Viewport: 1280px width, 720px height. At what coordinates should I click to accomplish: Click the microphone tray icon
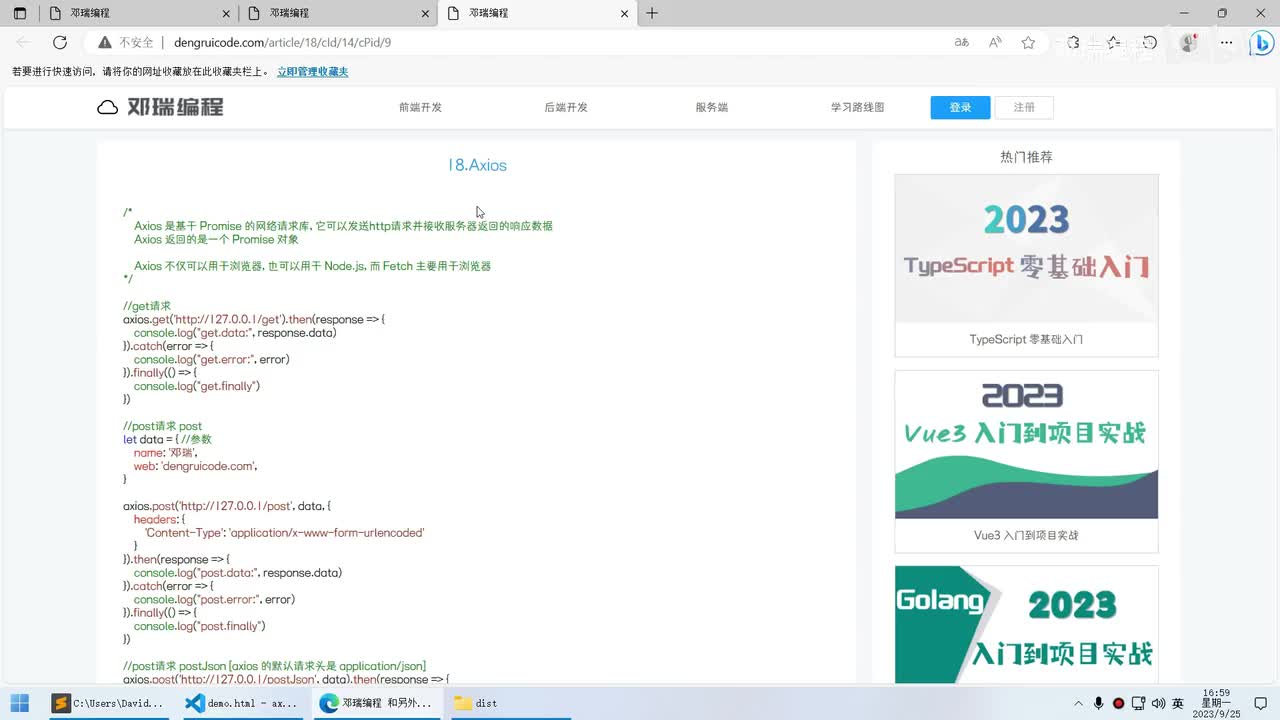(x=1099, y=703)
